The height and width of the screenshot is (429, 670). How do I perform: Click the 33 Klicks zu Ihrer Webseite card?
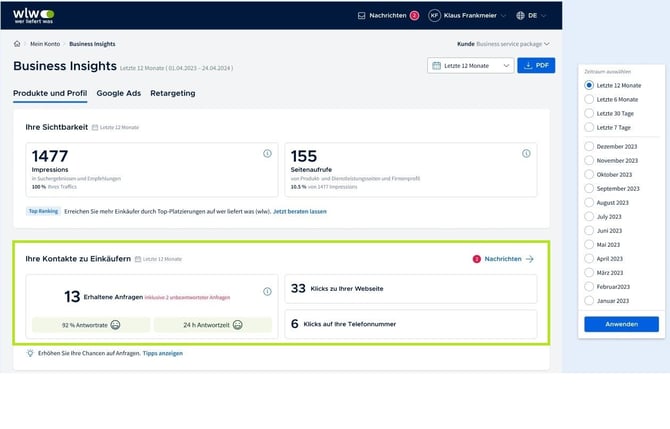pos(411,289)
